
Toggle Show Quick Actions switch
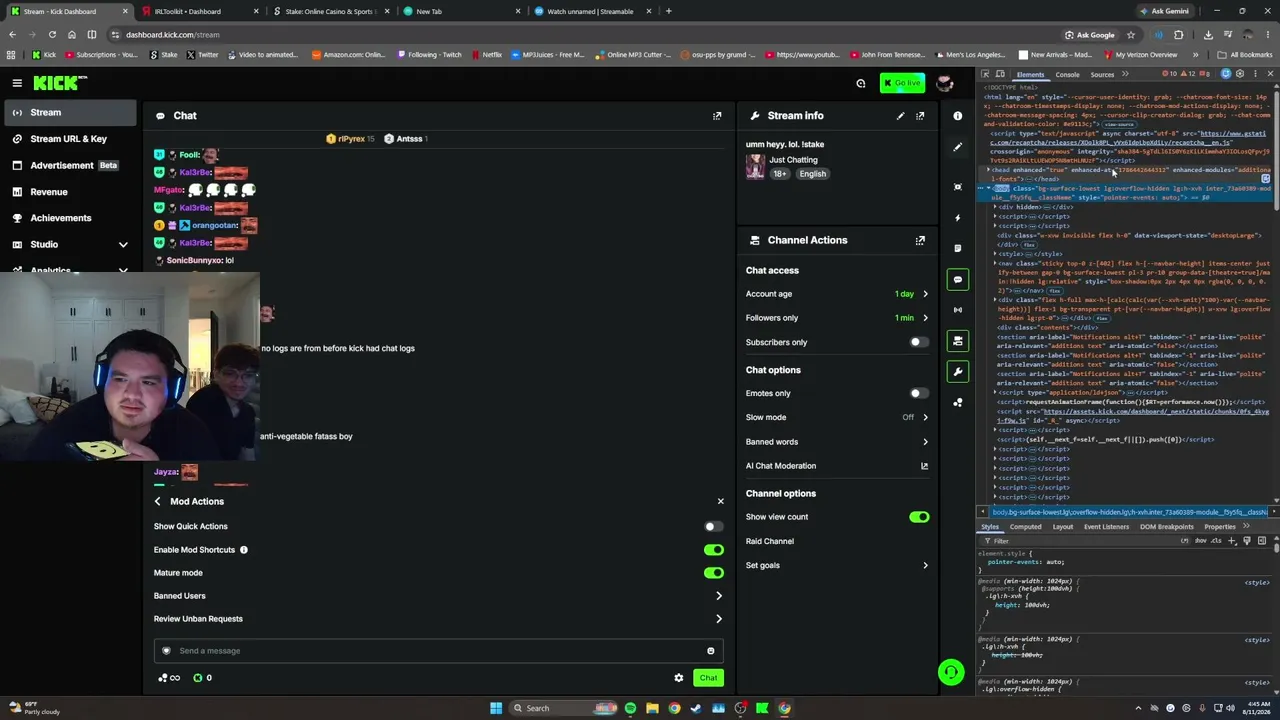pyautogui.click(x=713, y=526)
